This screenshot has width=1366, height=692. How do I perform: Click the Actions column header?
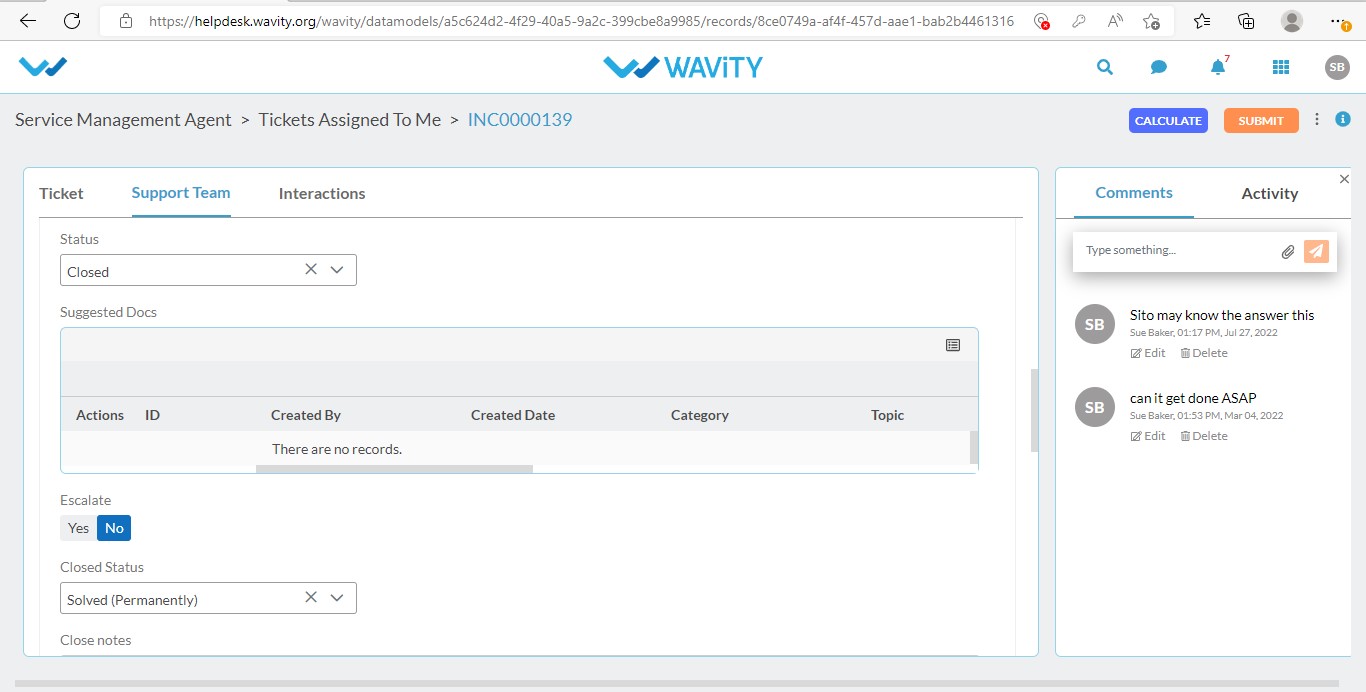coord(100,415)
